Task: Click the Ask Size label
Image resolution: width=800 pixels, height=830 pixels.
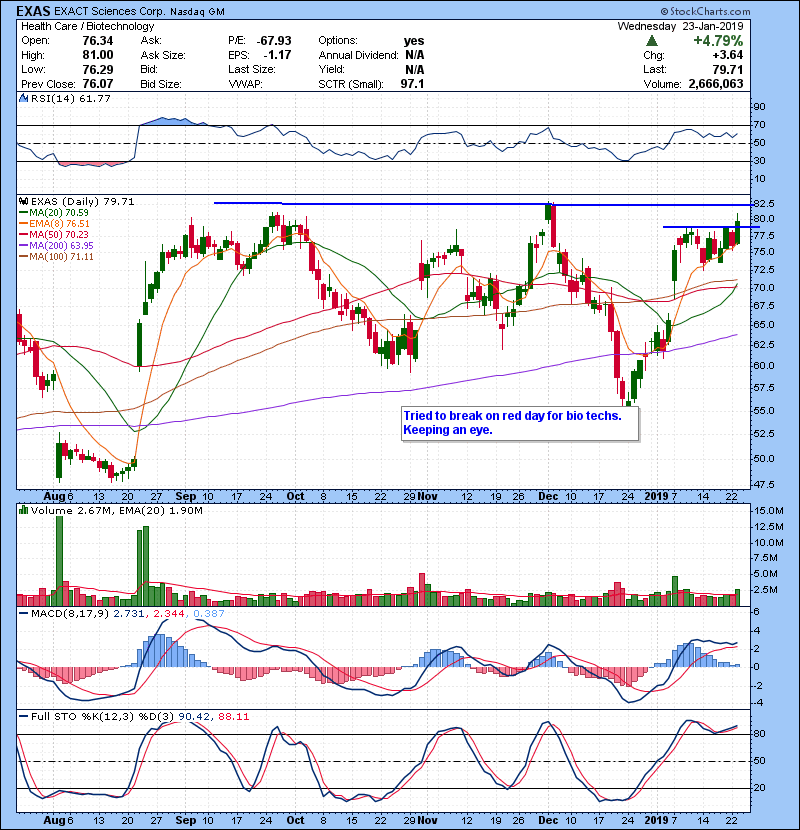Action: click(x=163, y=55)
